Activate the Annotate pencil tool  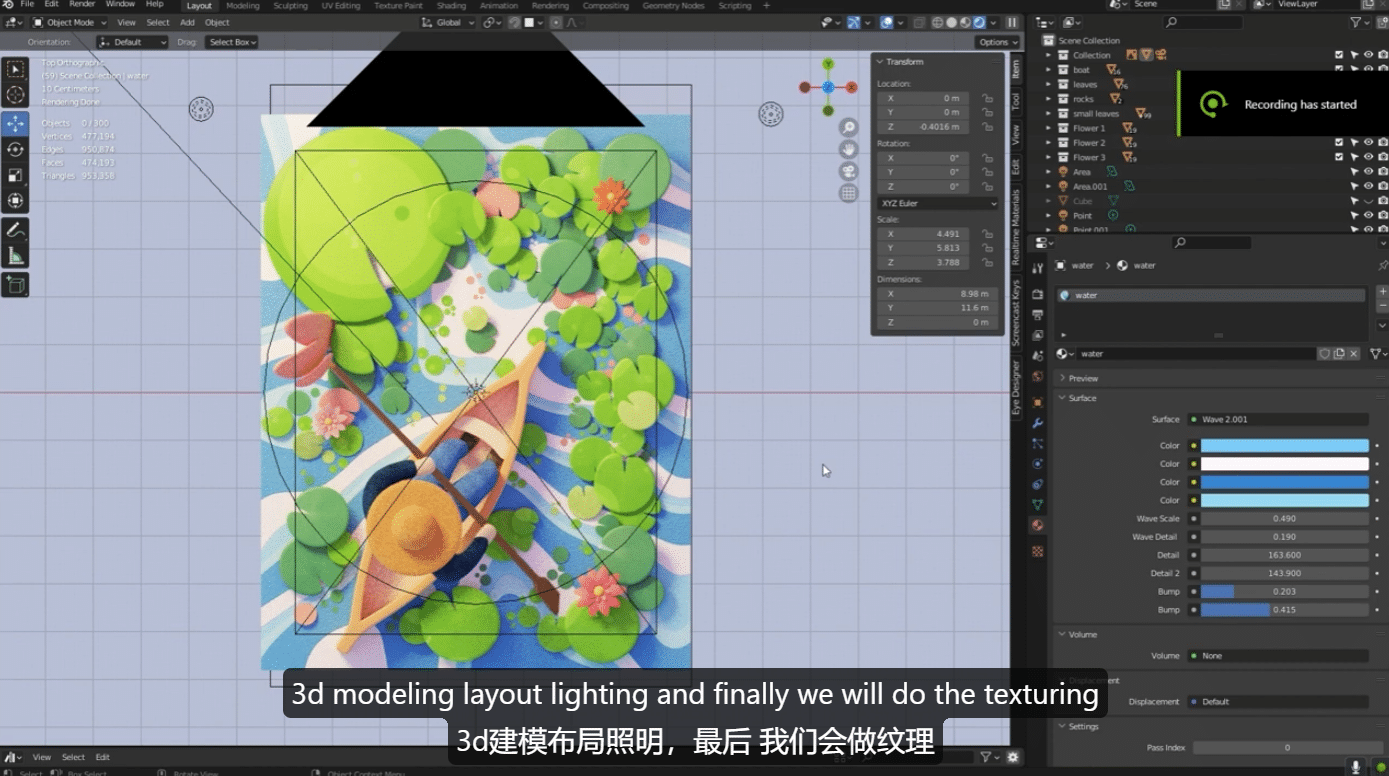(x=15, y=230)
